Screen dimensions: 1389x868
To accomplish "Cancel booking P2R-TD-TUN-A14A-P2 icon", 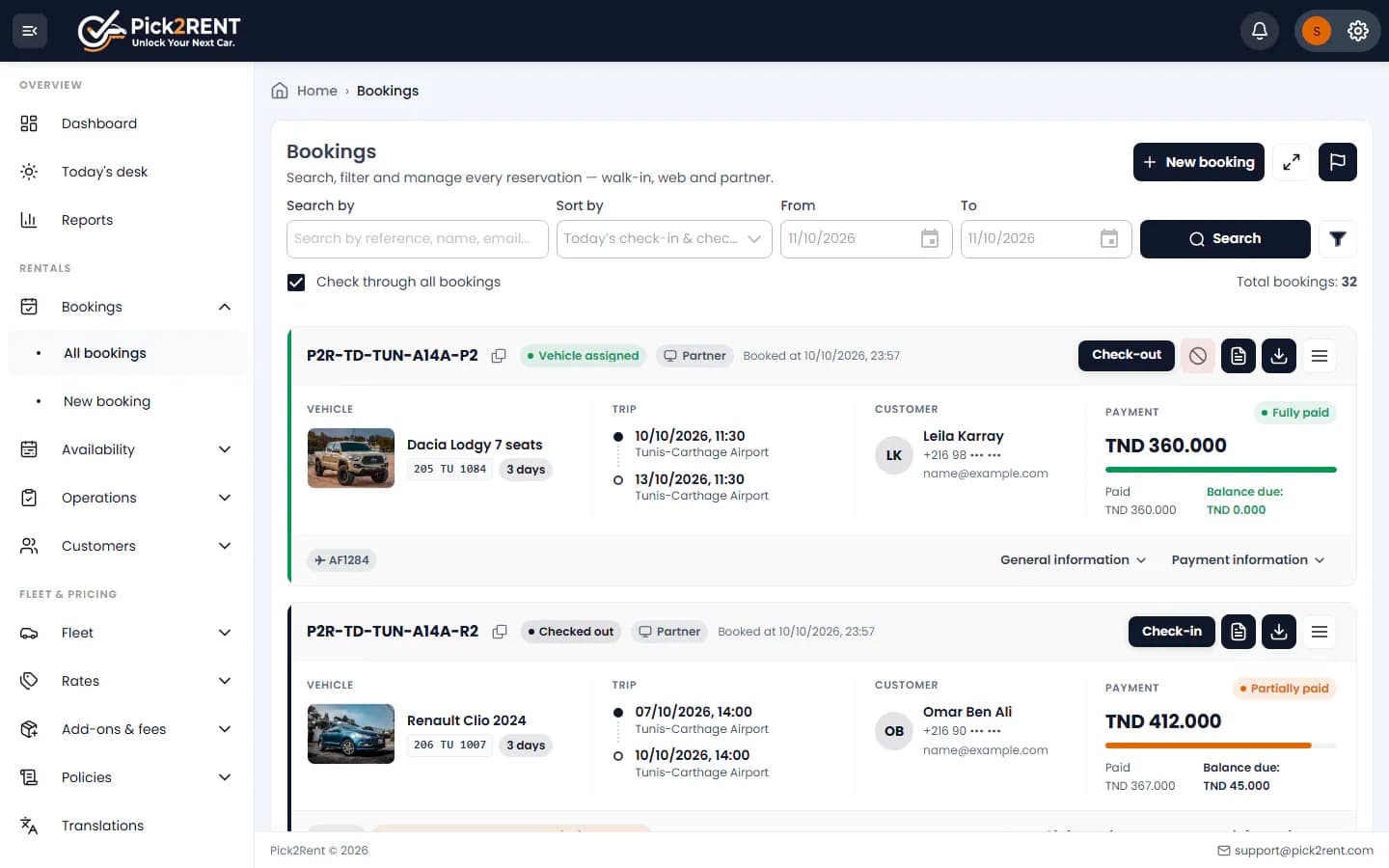I will 1198,356.
